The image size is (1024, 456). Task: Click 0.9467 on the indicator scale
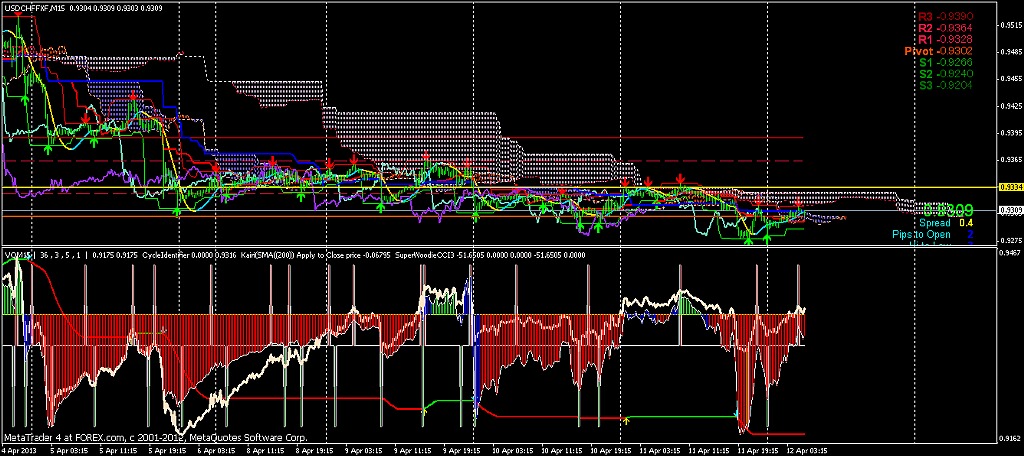pyautogui.click(x=1010, y=252)
